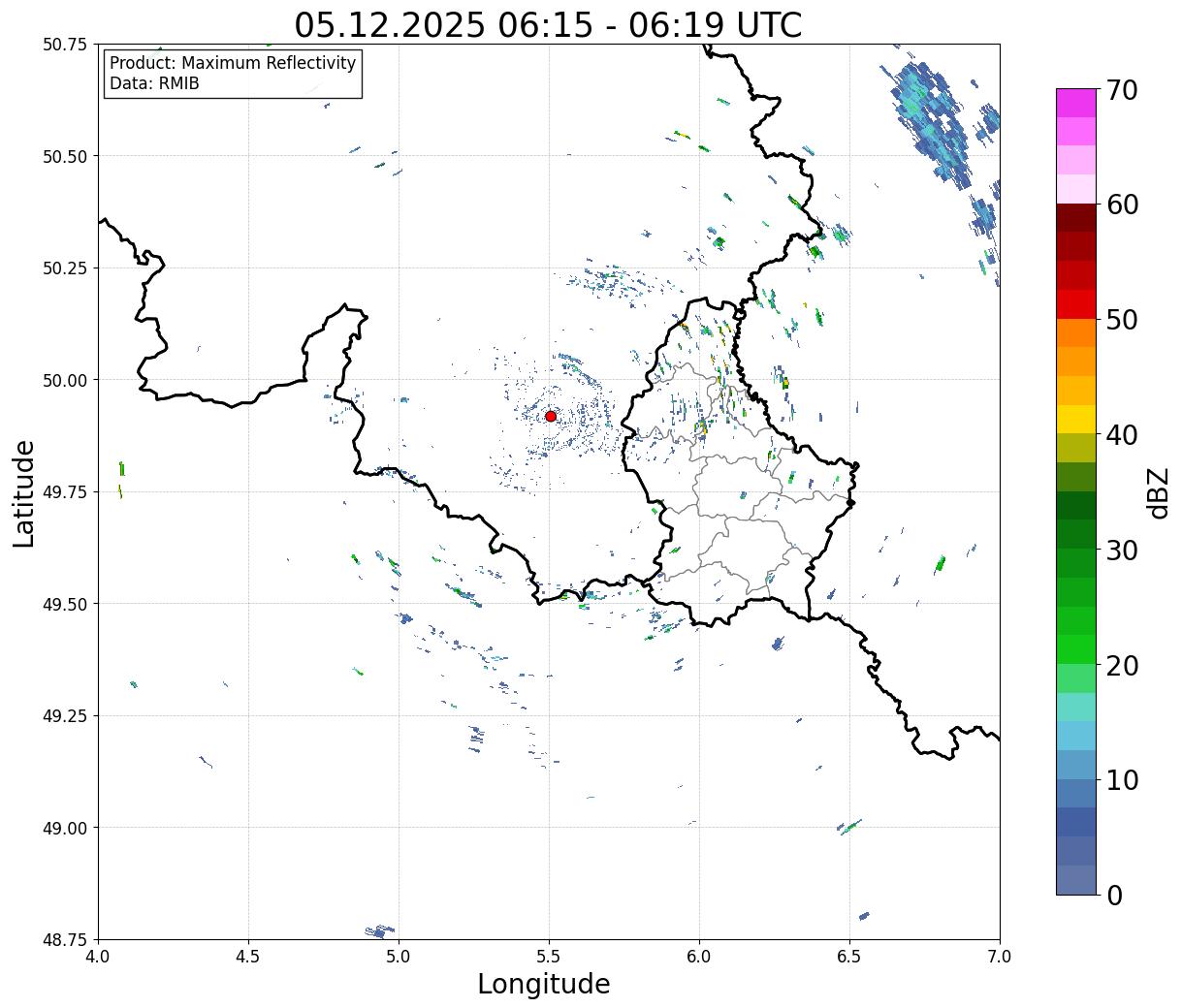Click the colorbar tick label 60

coord(1122,205)
